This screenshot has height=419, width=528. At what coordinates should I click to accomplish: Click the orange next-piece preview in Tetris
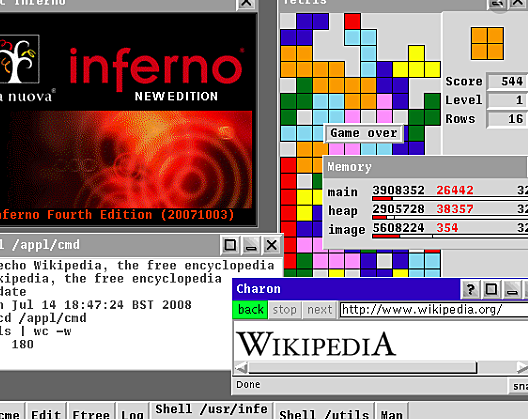click(487, 44)
